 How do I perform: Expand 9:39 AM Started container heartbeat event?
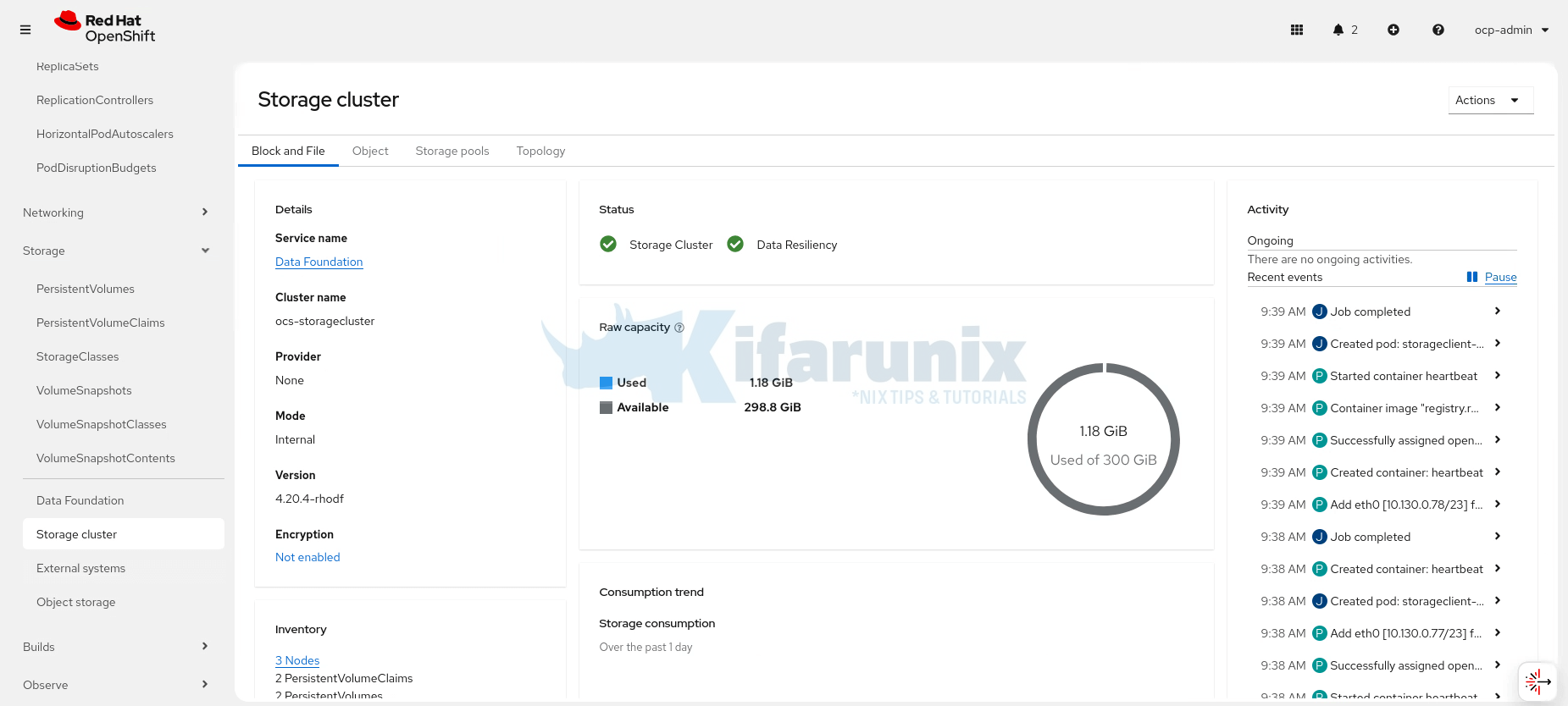(1498, 375)
